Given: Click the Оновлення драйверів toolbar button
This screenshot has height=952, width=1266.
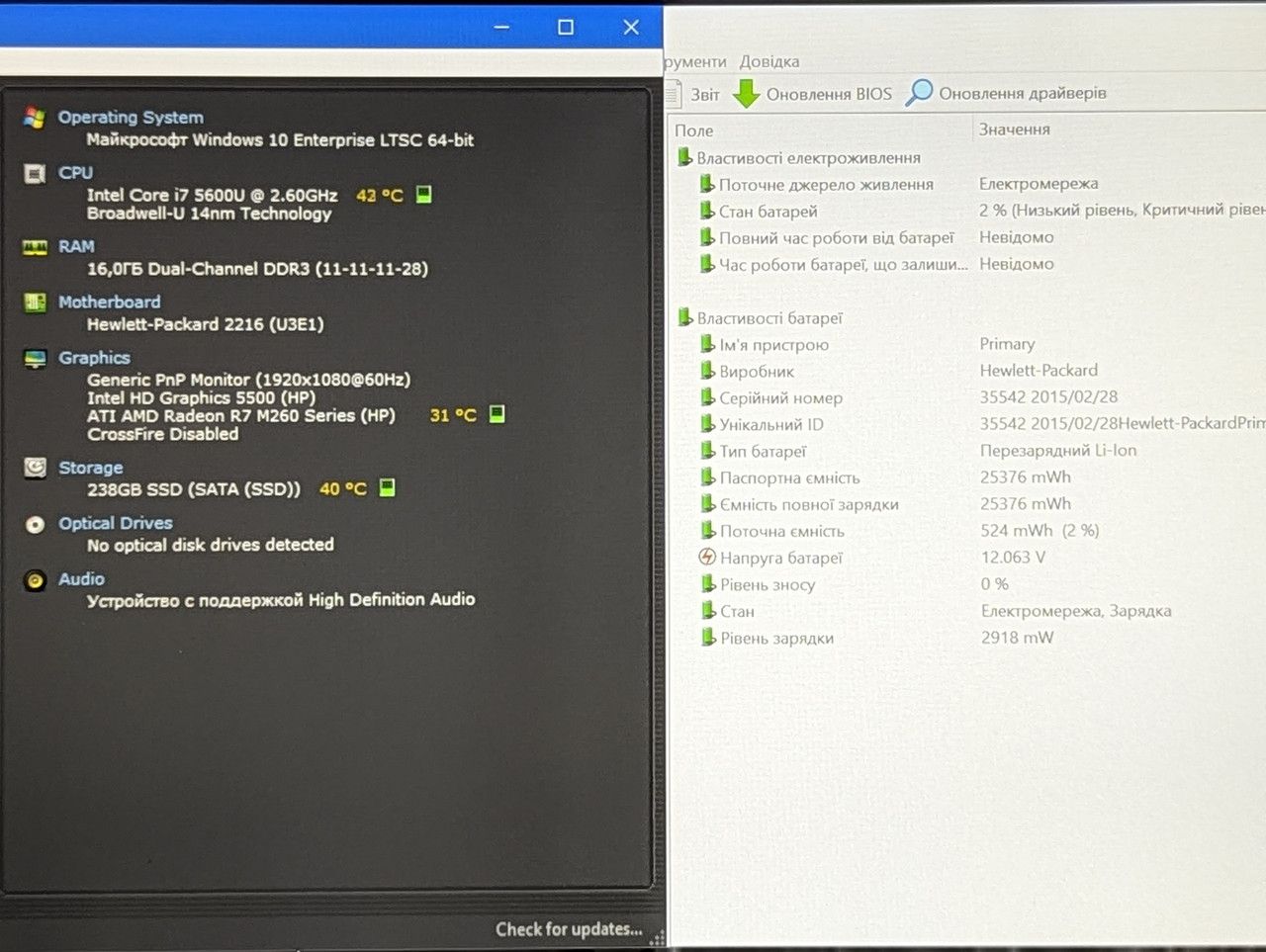Looking at the screenshot, I should tap(1007, 93).
